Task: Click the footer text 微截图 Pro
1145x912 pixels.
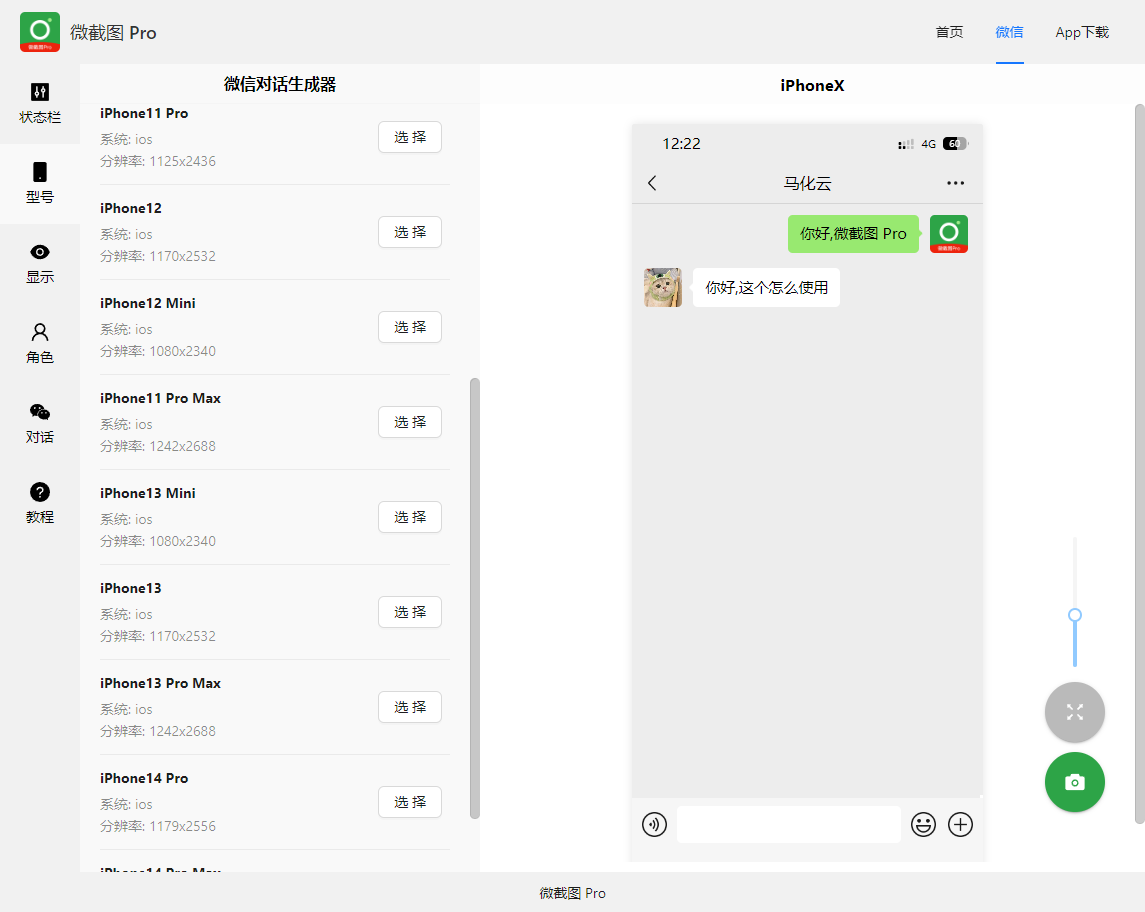Action: tap(572, 893)
